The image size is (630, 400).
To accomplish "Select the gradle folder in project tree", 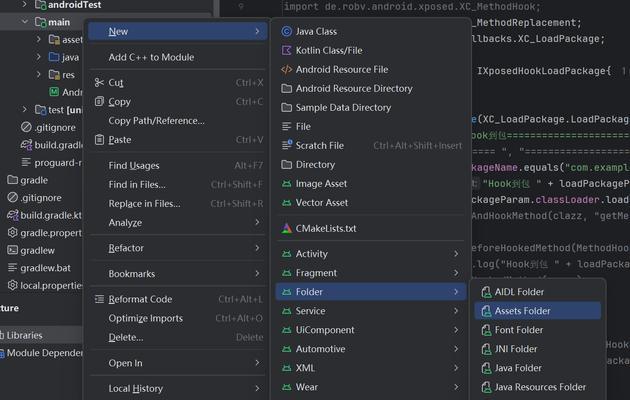I will pos(34,180).
